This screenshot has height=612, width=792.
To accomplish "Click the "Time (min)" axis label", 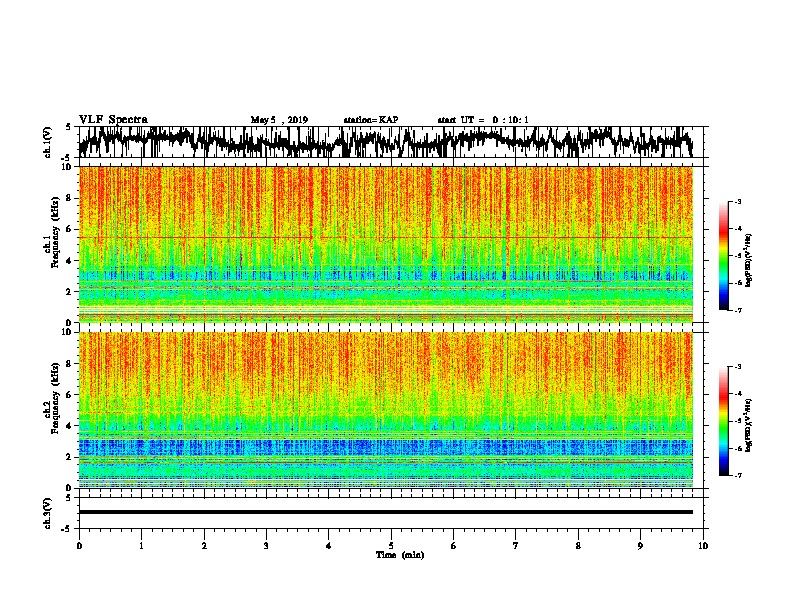I will (x=400, y=555).
